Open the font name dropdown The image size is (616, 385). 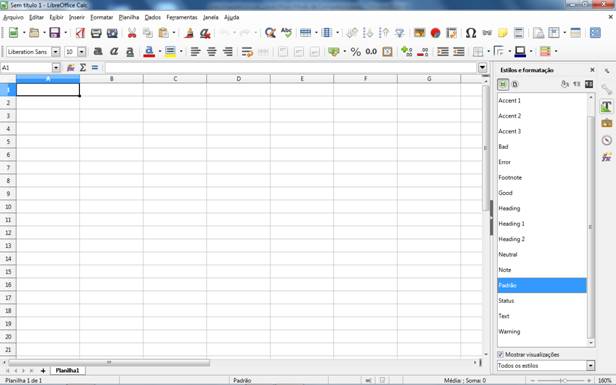point(56,52)
